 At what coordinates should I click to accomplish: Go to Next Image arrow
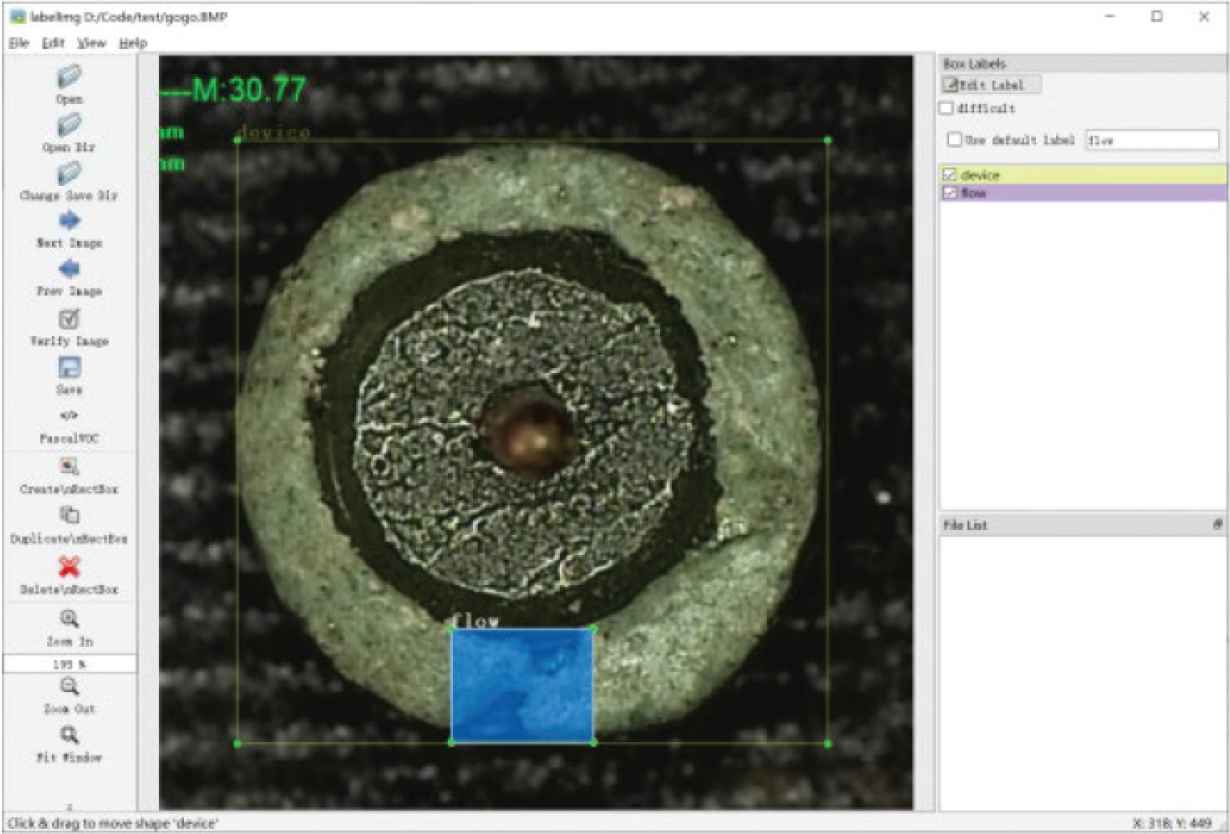pyautogui.click(x=69, y=222)
